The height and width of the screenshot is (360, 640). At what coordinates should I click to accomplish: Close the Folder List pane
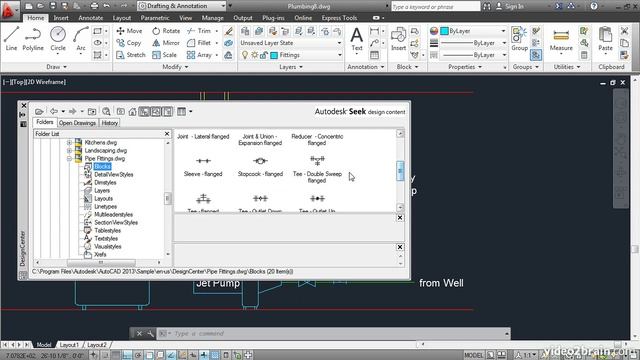[x=167, y=134]
